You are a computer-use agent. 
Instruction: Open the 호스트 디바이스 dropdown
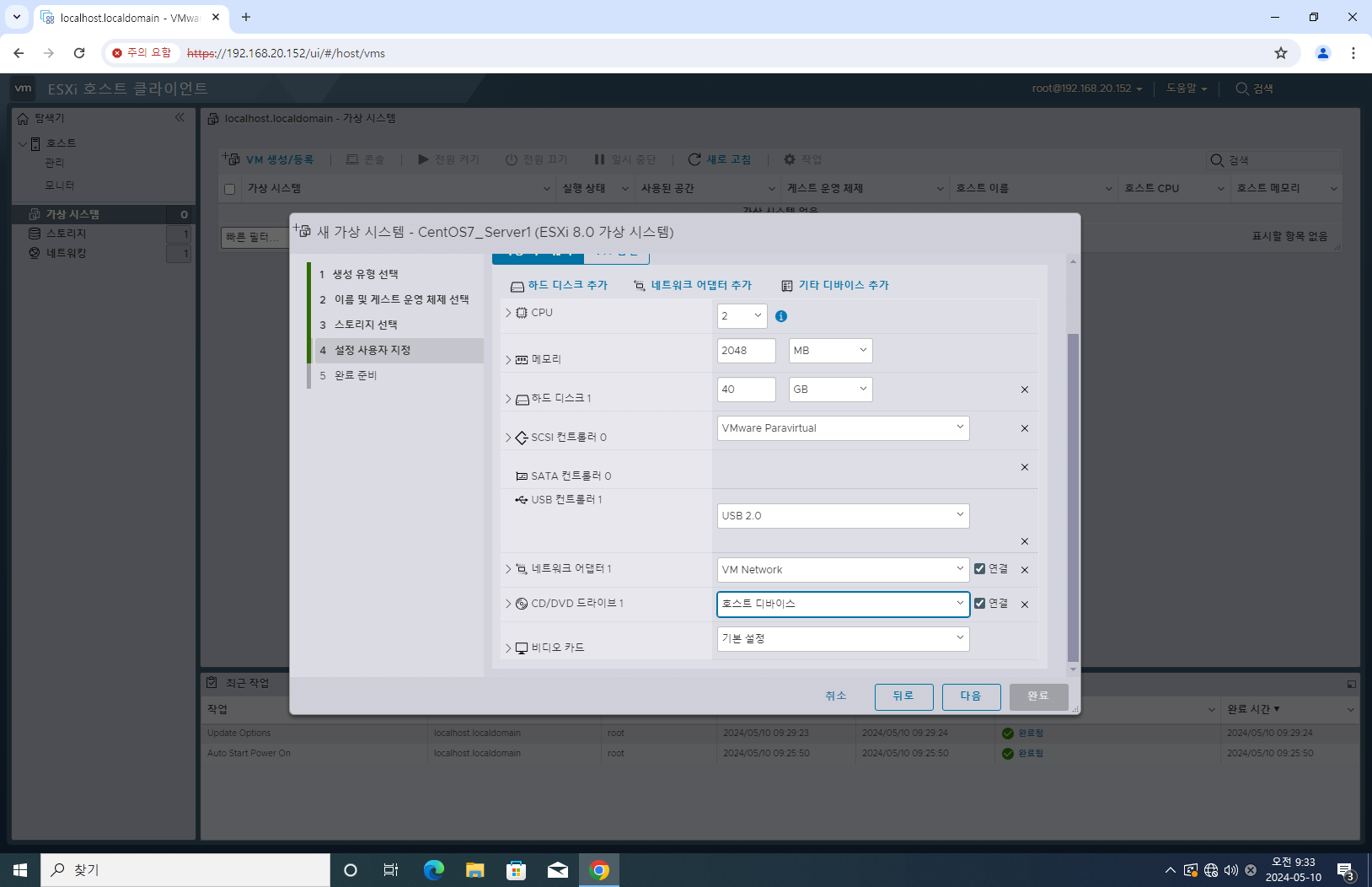[x=844, y=605]
